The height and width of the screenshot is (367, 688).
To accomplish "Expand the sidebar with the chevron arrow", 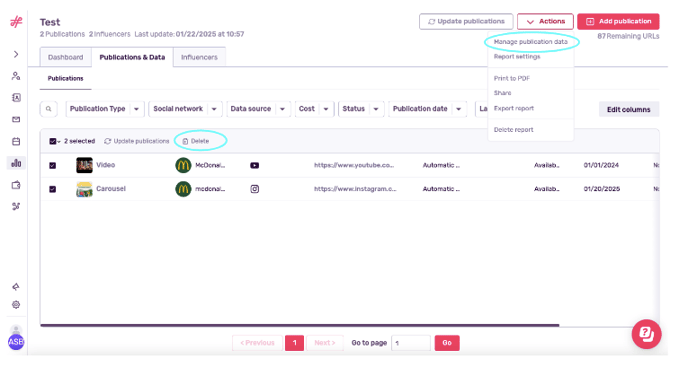I will pyautogui.click(x=16, y=54).
